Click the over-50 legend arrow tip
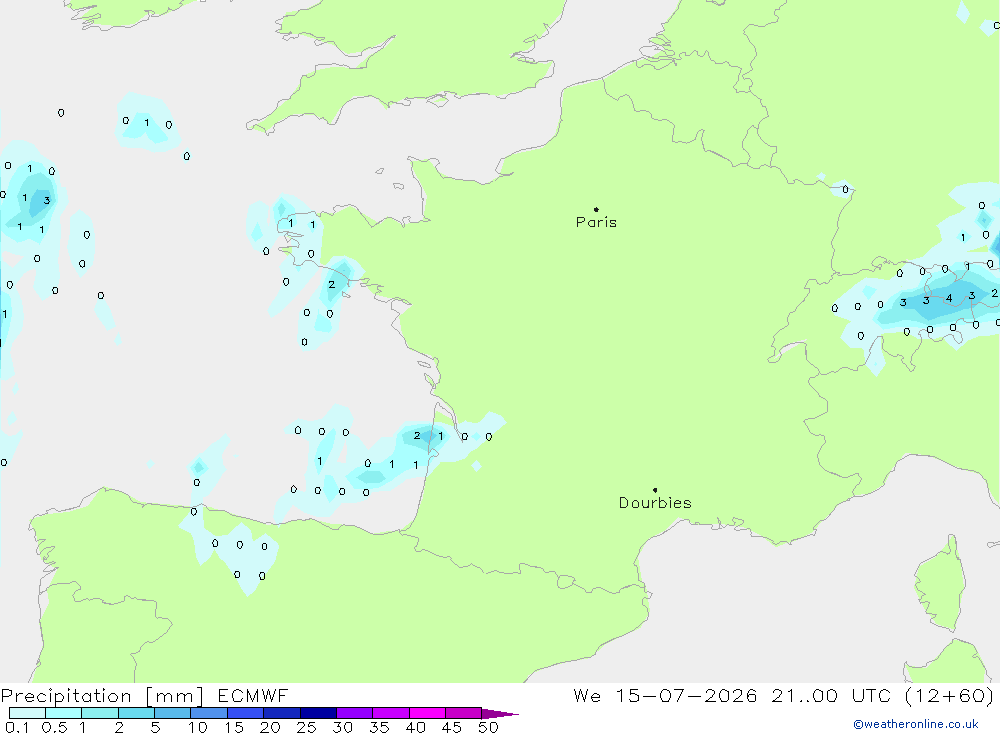 pos(501,714)
